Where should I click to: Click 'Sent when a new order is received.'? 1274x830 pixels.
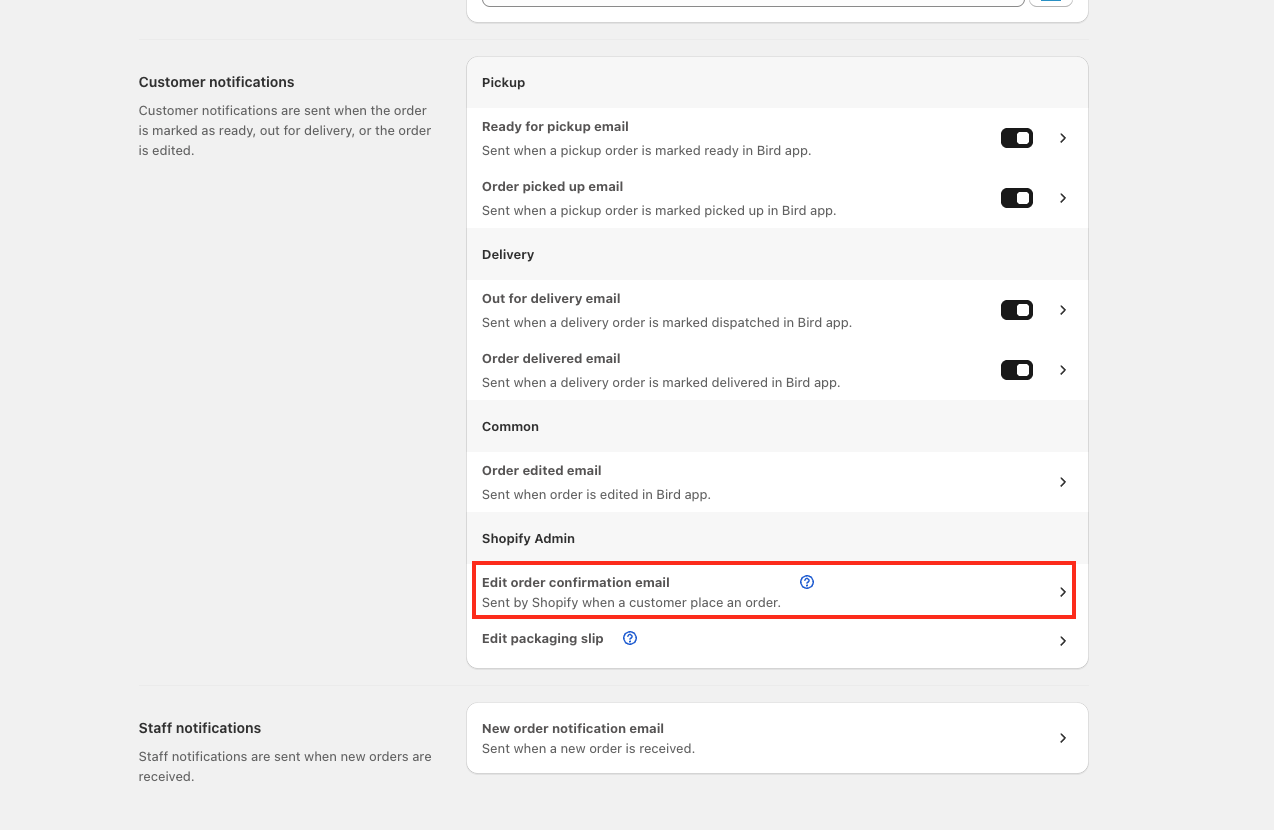(588, 748)
